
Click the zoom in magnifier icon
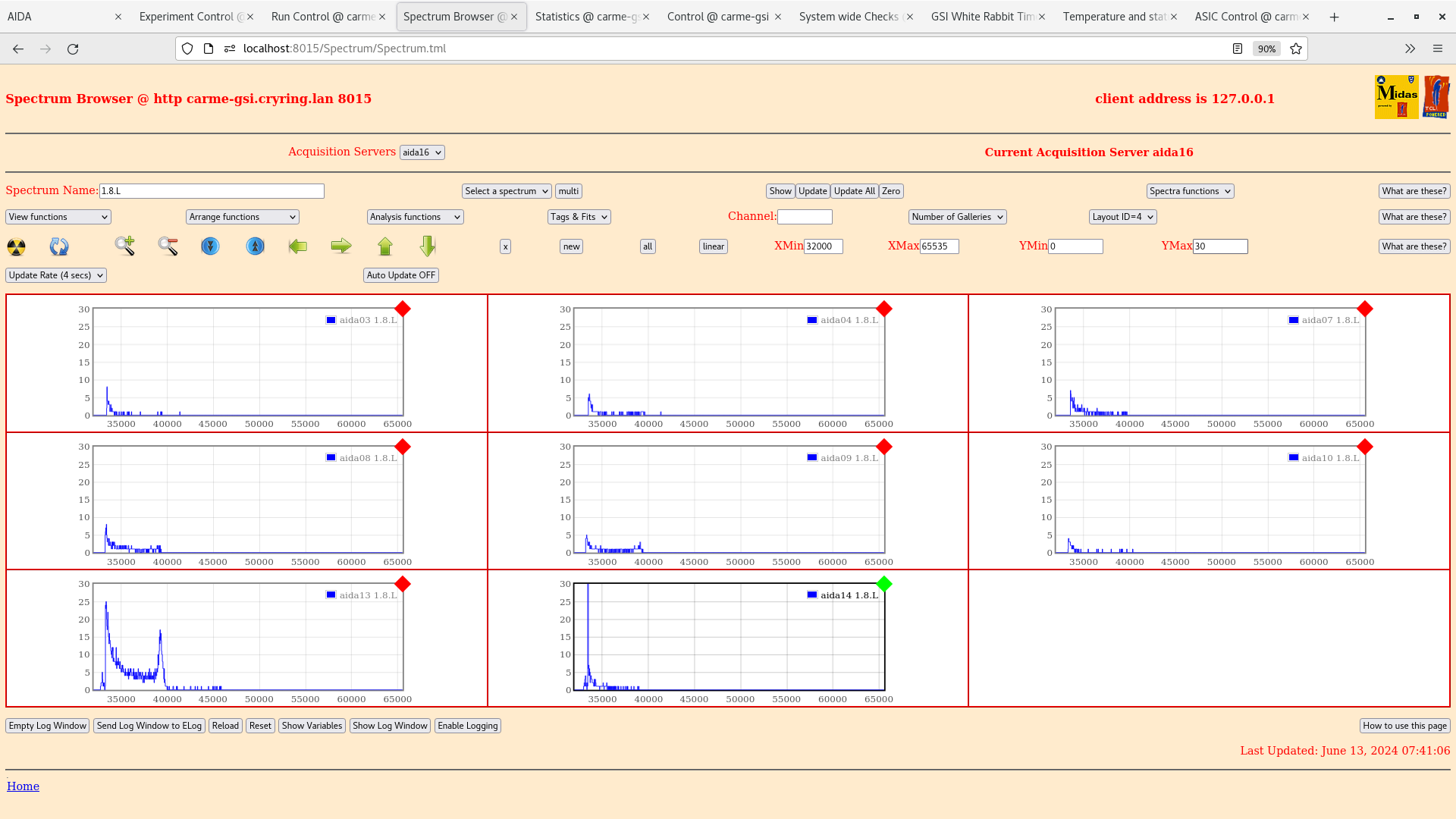pos(125,246)
